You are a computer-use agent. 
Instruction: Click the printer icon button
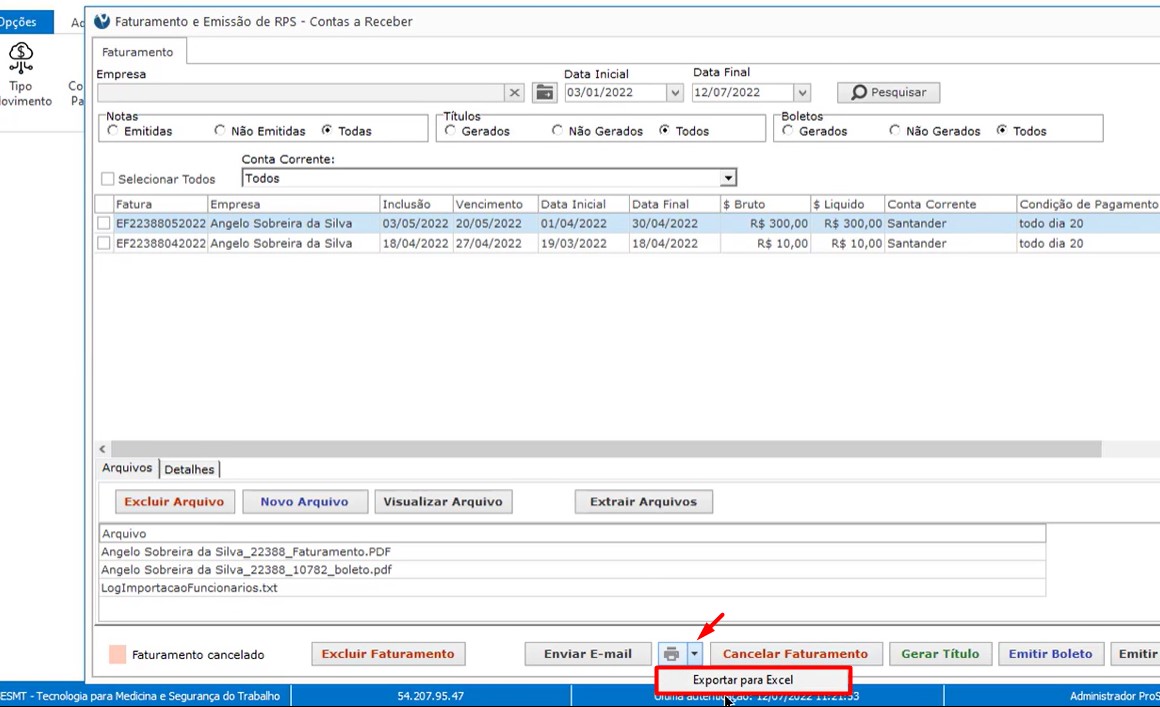coord(671,654)
